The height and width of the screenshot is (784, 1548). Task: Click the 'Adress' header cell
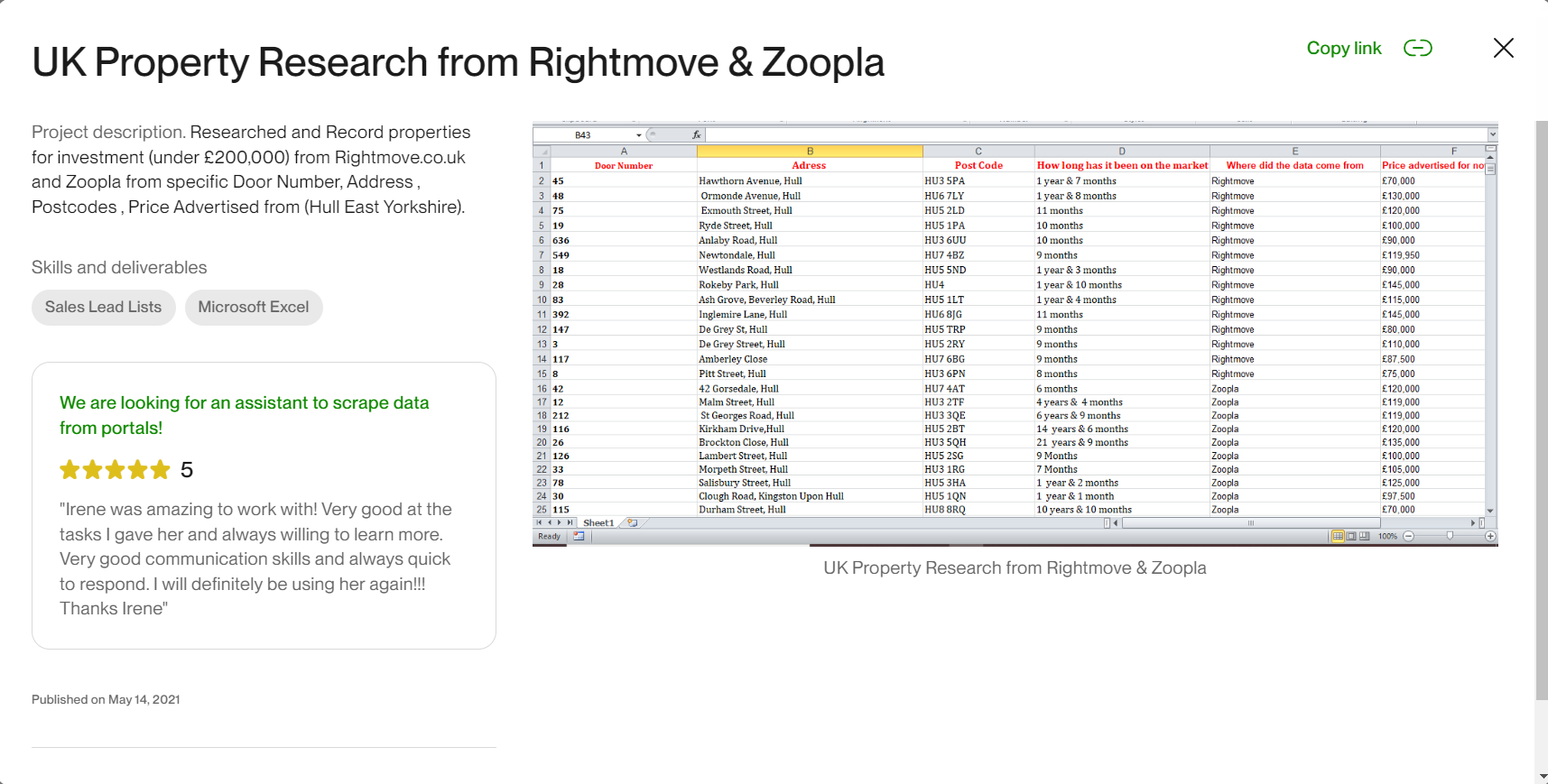coord(810,166)
